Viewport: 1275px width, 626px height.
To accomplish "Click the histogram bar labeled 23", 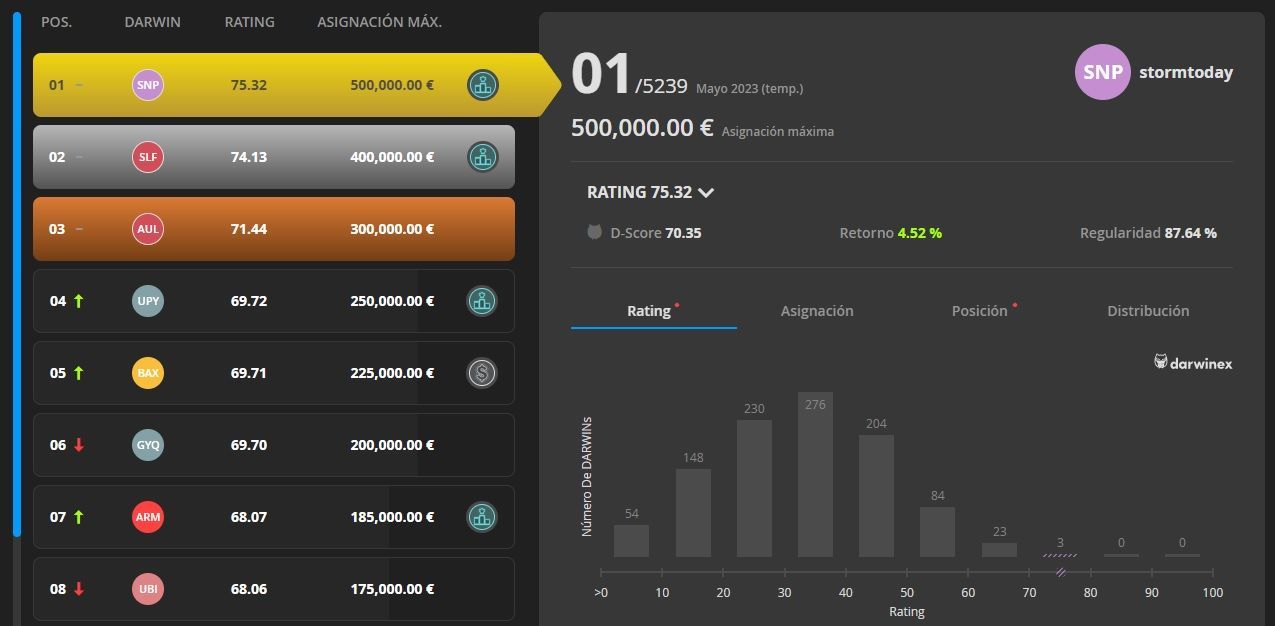I will (x=999, y=550).
